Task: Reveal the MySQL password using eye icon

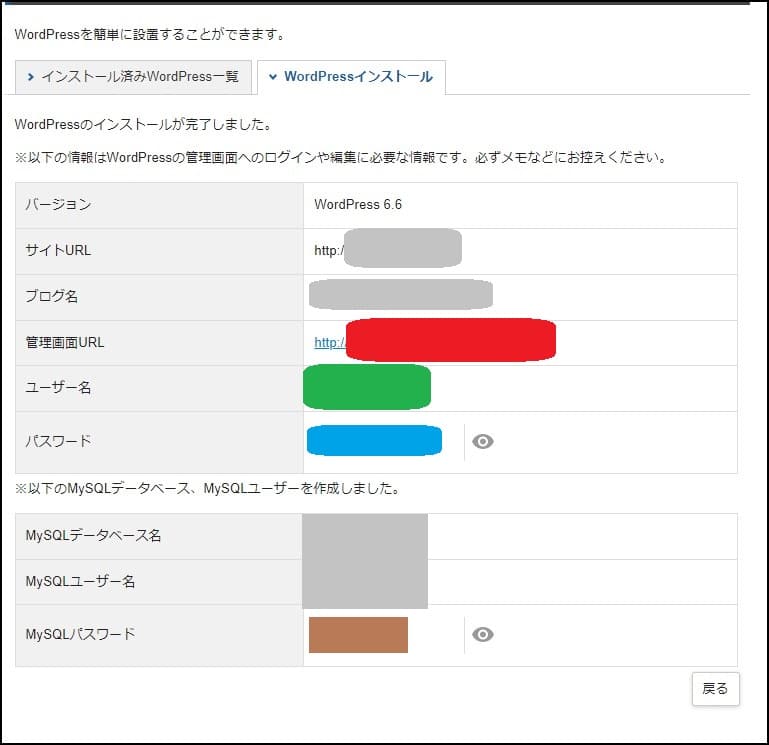Action: (x=483, y=634)
